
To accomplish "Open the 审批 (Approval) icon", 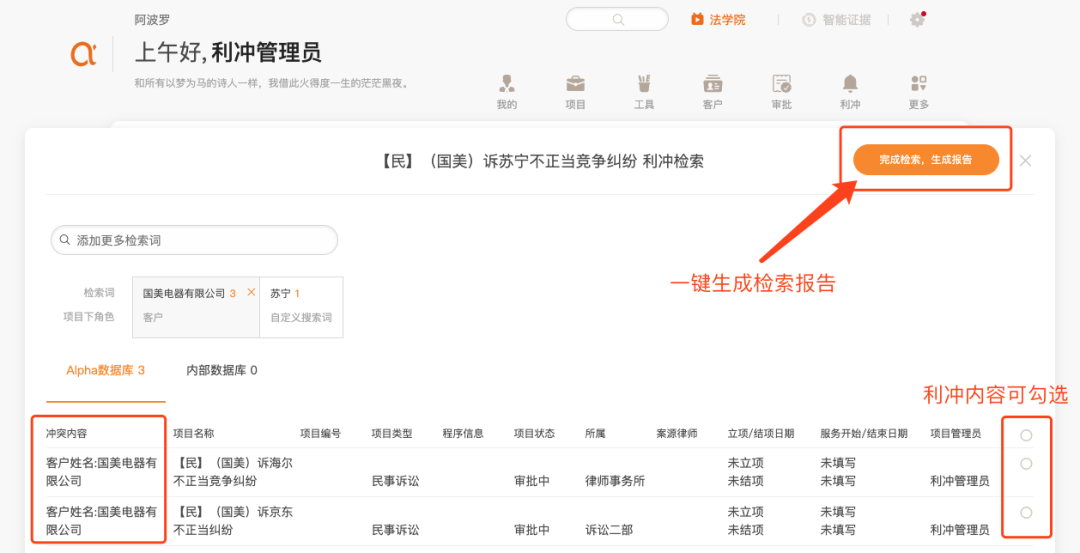I will coord(781,84).
